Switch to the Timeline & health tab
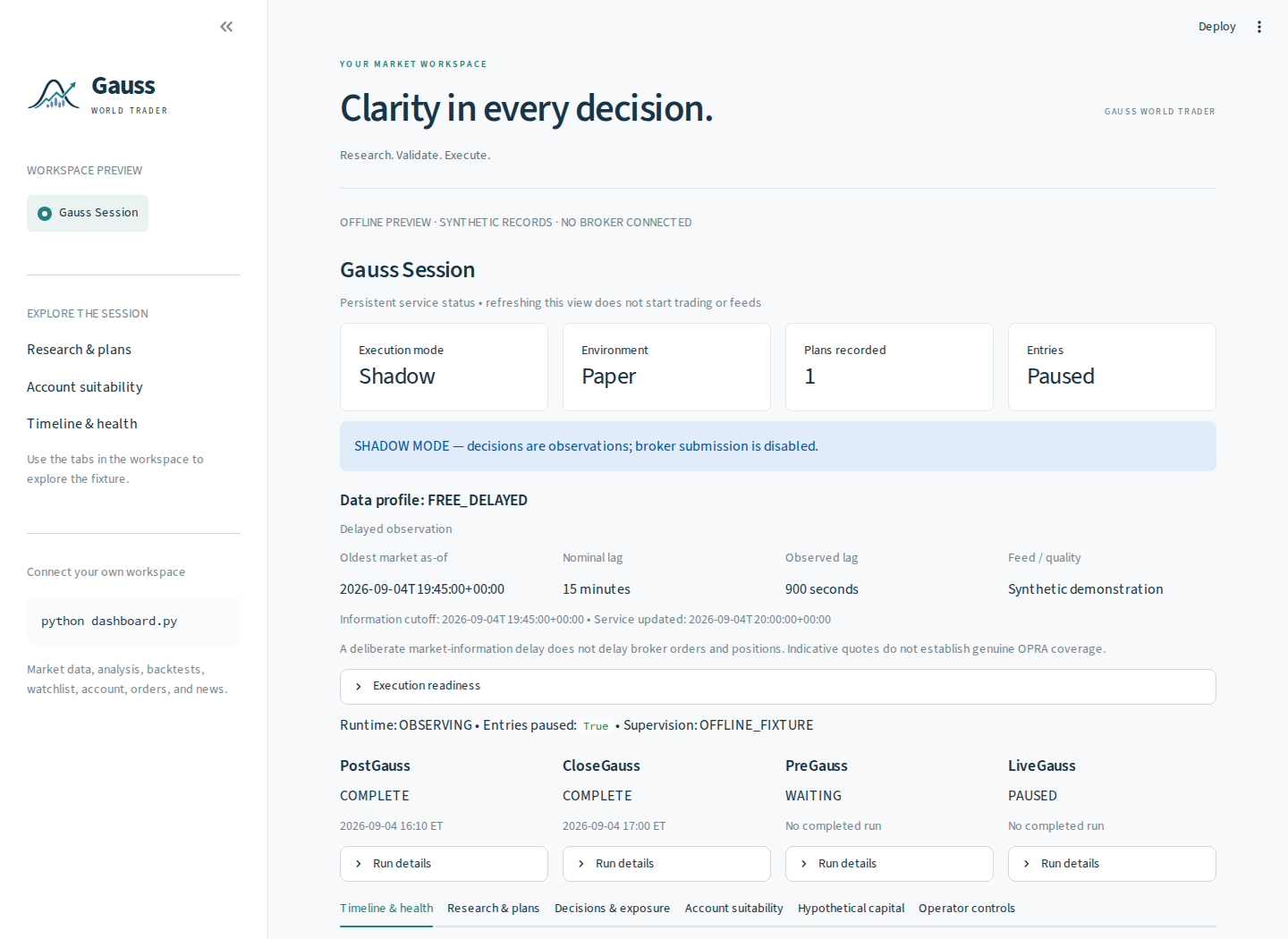Screen dimensions: 1288x939 386,909
